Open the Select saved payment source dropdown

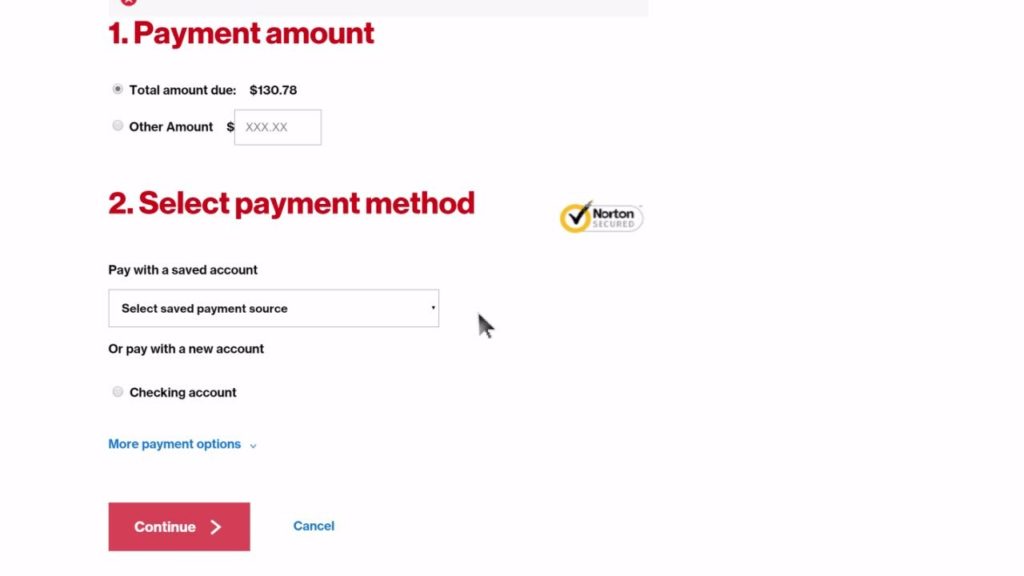tap(274, 308)
